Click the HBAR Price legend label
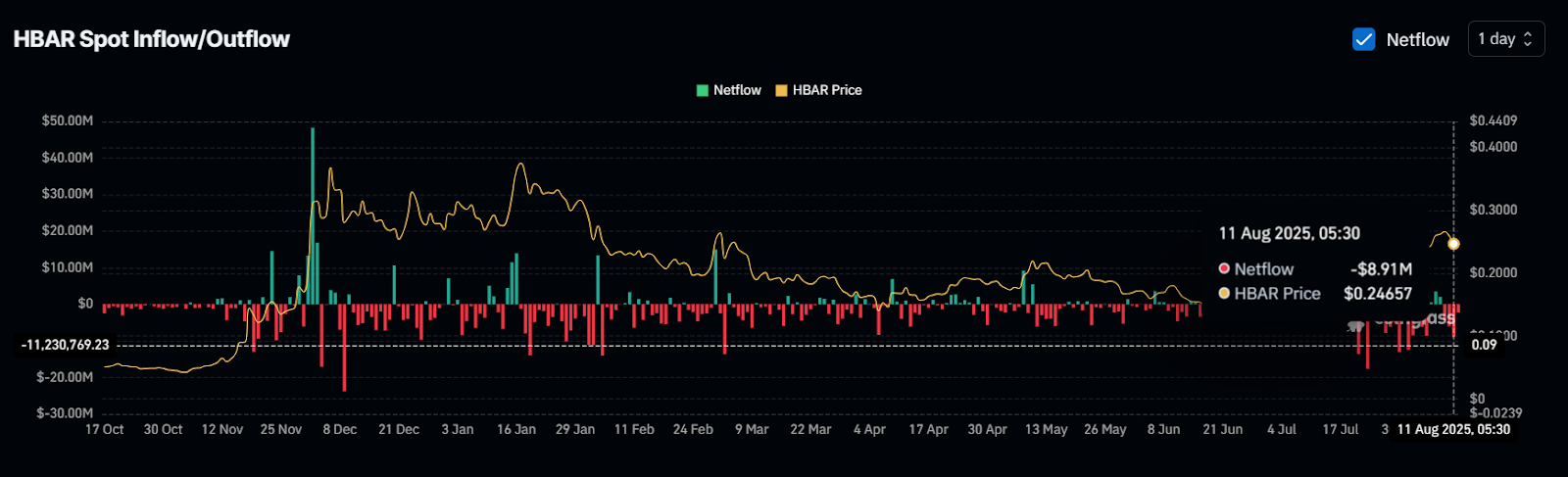This screenshot has width=1568, height=477. [x=827, y=90]
